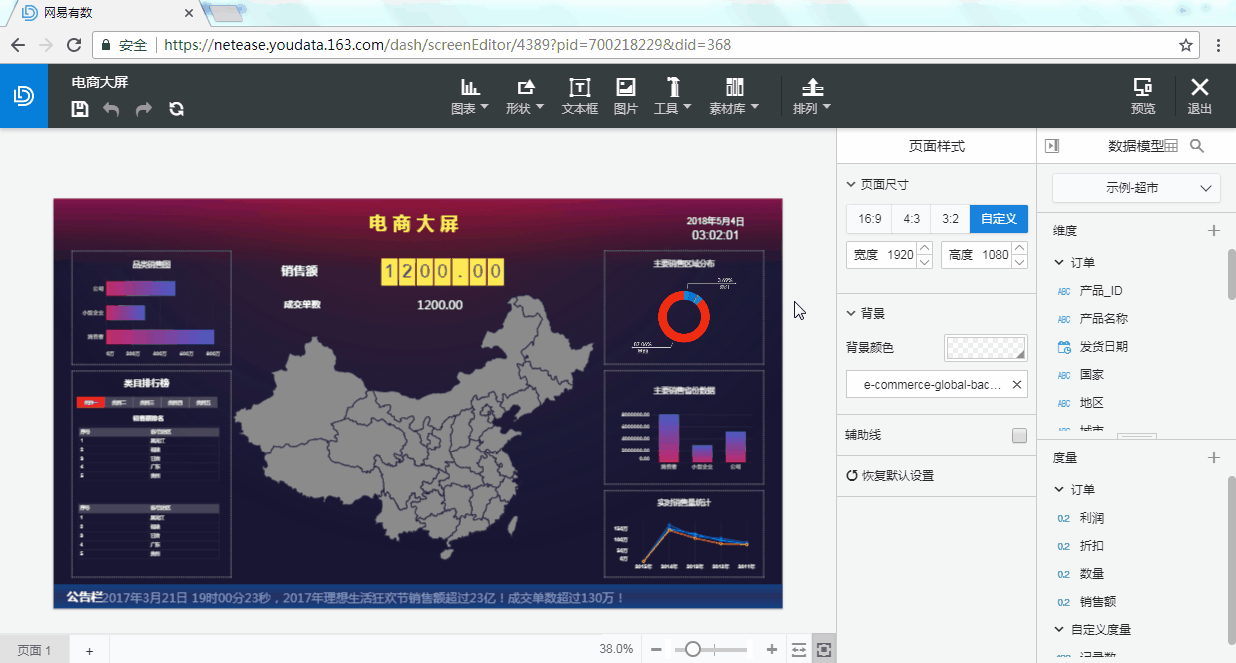Viewport: 1236px width, 663px height.
Task: Open the data model table view icon
Action: click(x=1172, y=146)
